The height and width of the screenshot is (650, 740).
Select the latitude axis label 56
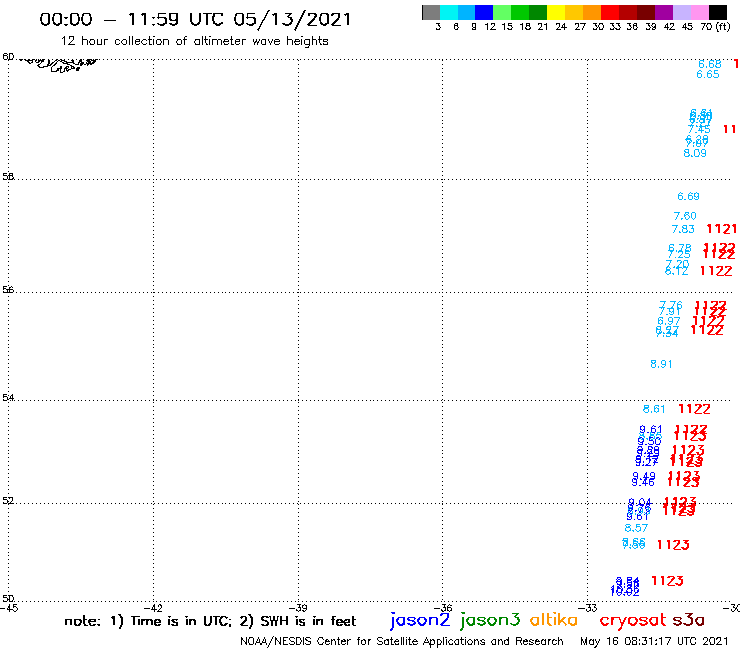pos(8,290)
